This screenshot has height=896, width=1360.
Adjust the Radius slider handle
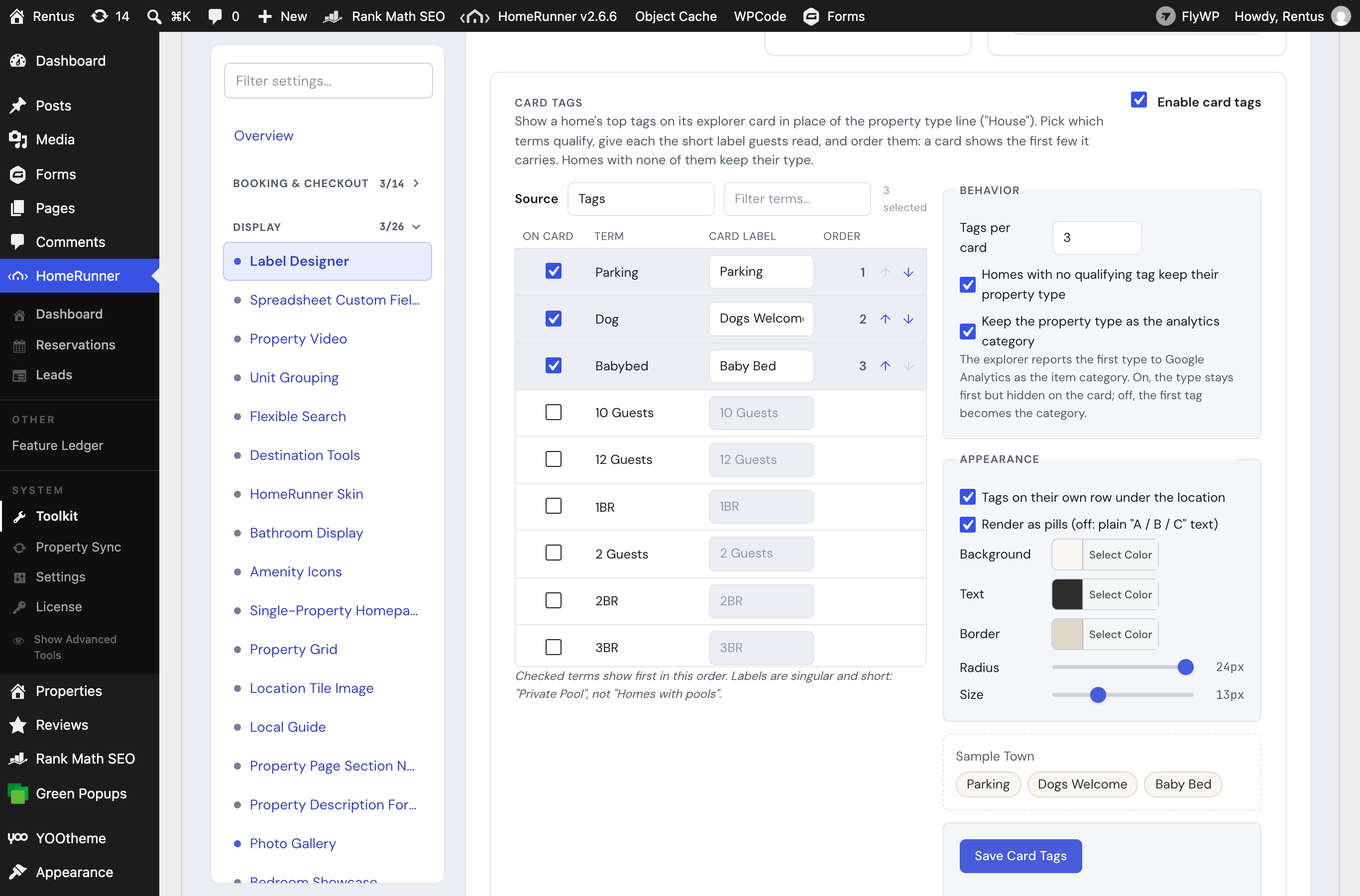point(1186,667)
